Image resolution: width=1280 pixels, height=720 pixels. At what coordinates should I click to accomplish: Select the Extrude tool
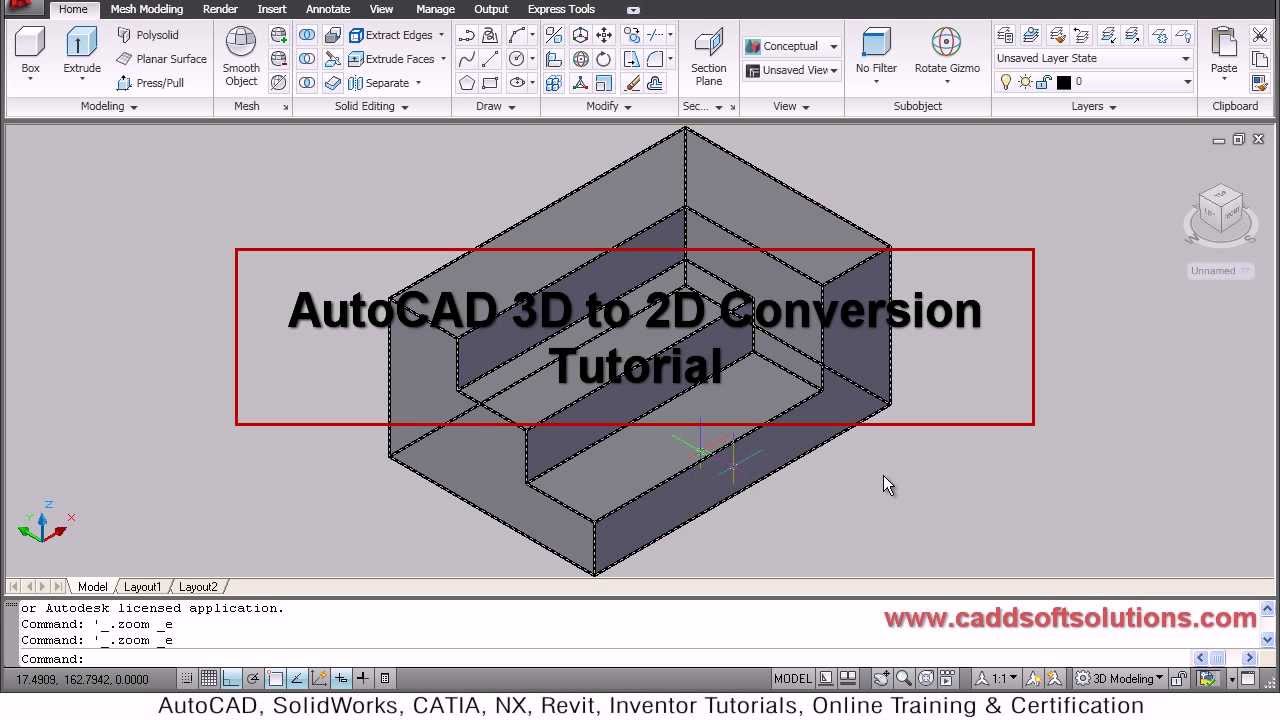click(82, 52)
